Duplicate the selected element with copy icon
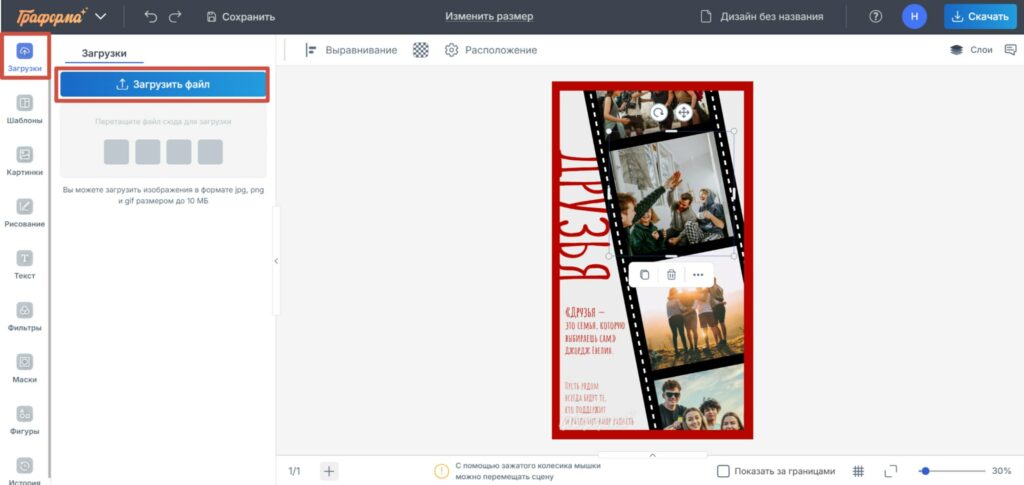The width and height of the screenshot is (1024, 485). [x=645, y=275]
